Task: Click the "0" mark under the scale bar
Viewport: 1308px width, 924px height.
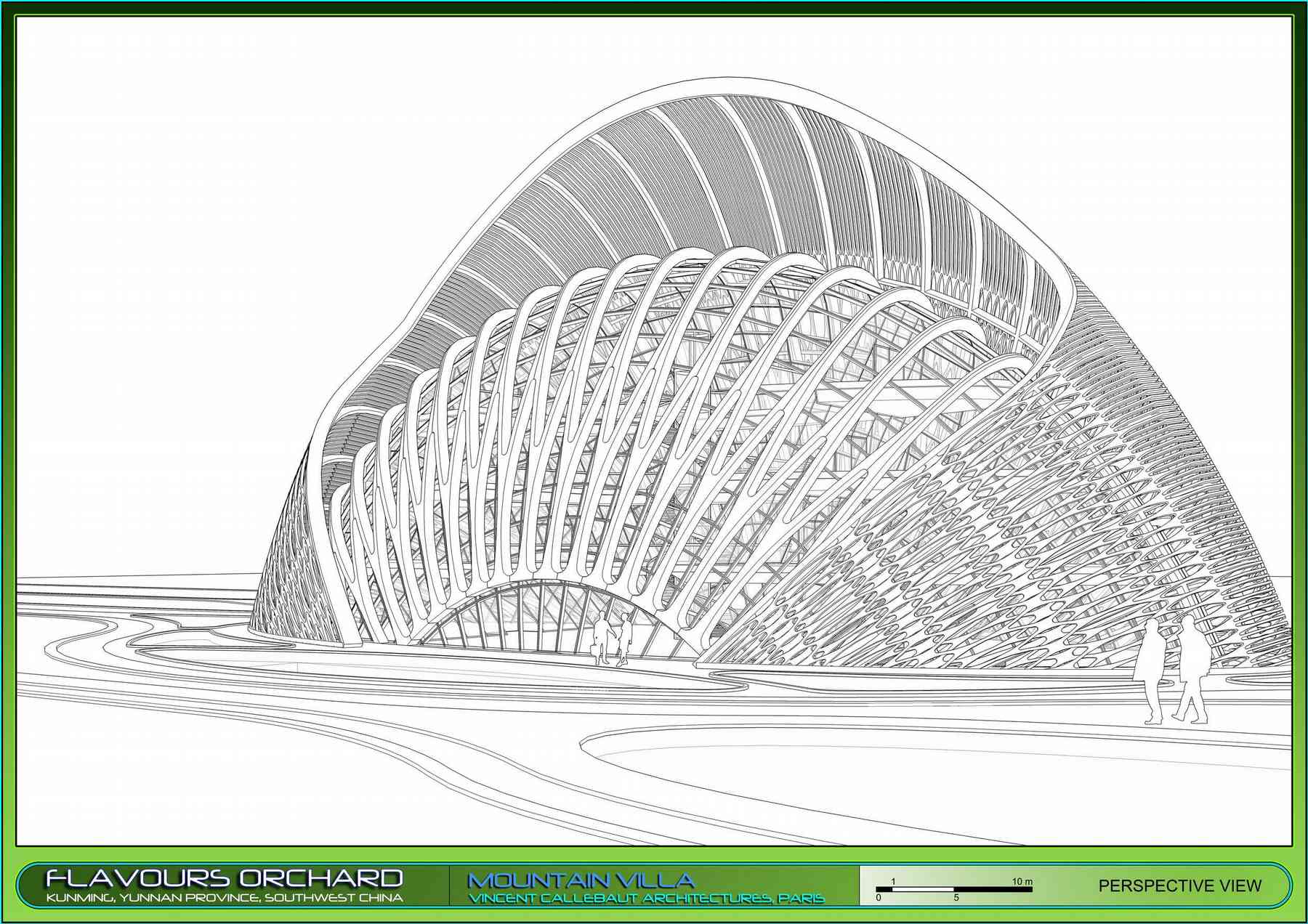Action: [x=879, y=898]
